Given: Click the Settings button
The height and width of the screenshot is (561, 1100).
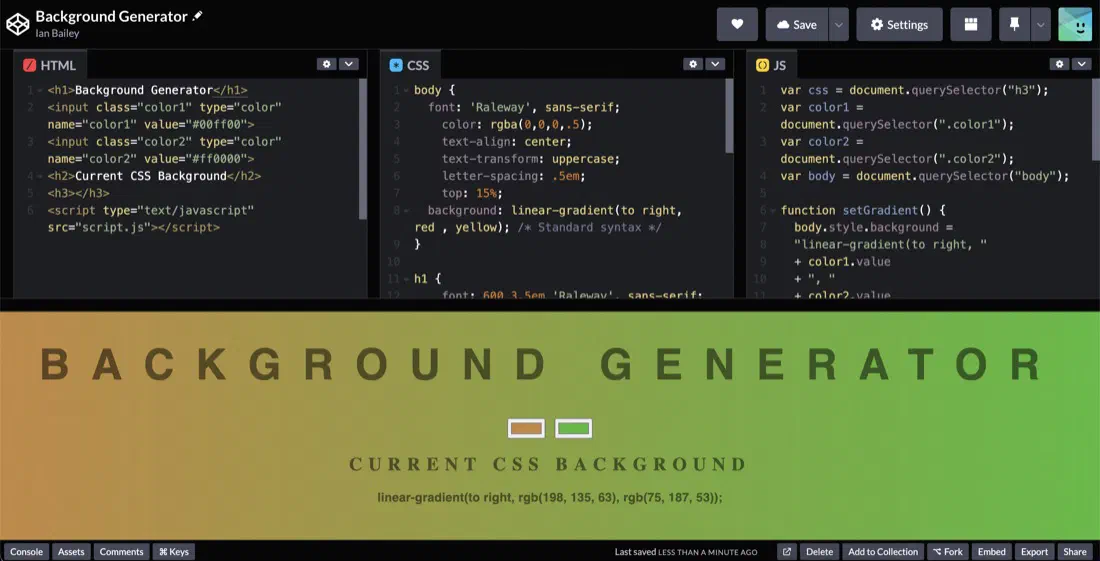Looking at the screenshot, I should [x=899, y=25].
